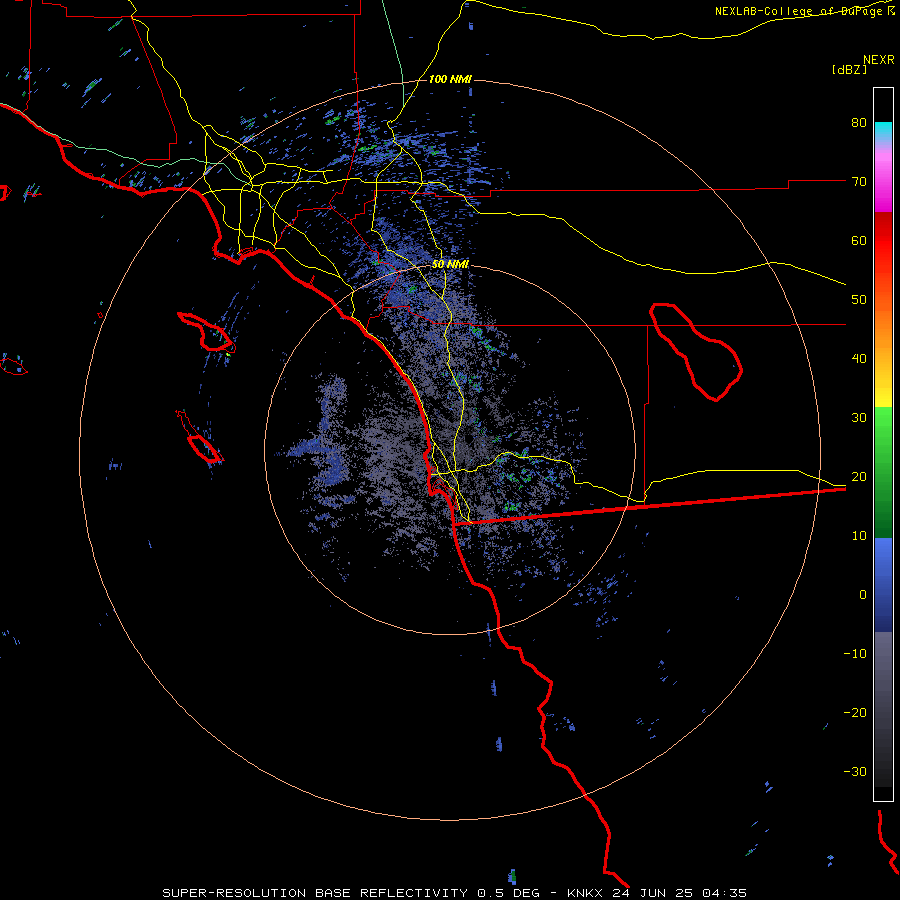
Task: Click the SUPER-RESOLUTION BASE REFLECTIVITY caption text
Action: pos(315,893)
